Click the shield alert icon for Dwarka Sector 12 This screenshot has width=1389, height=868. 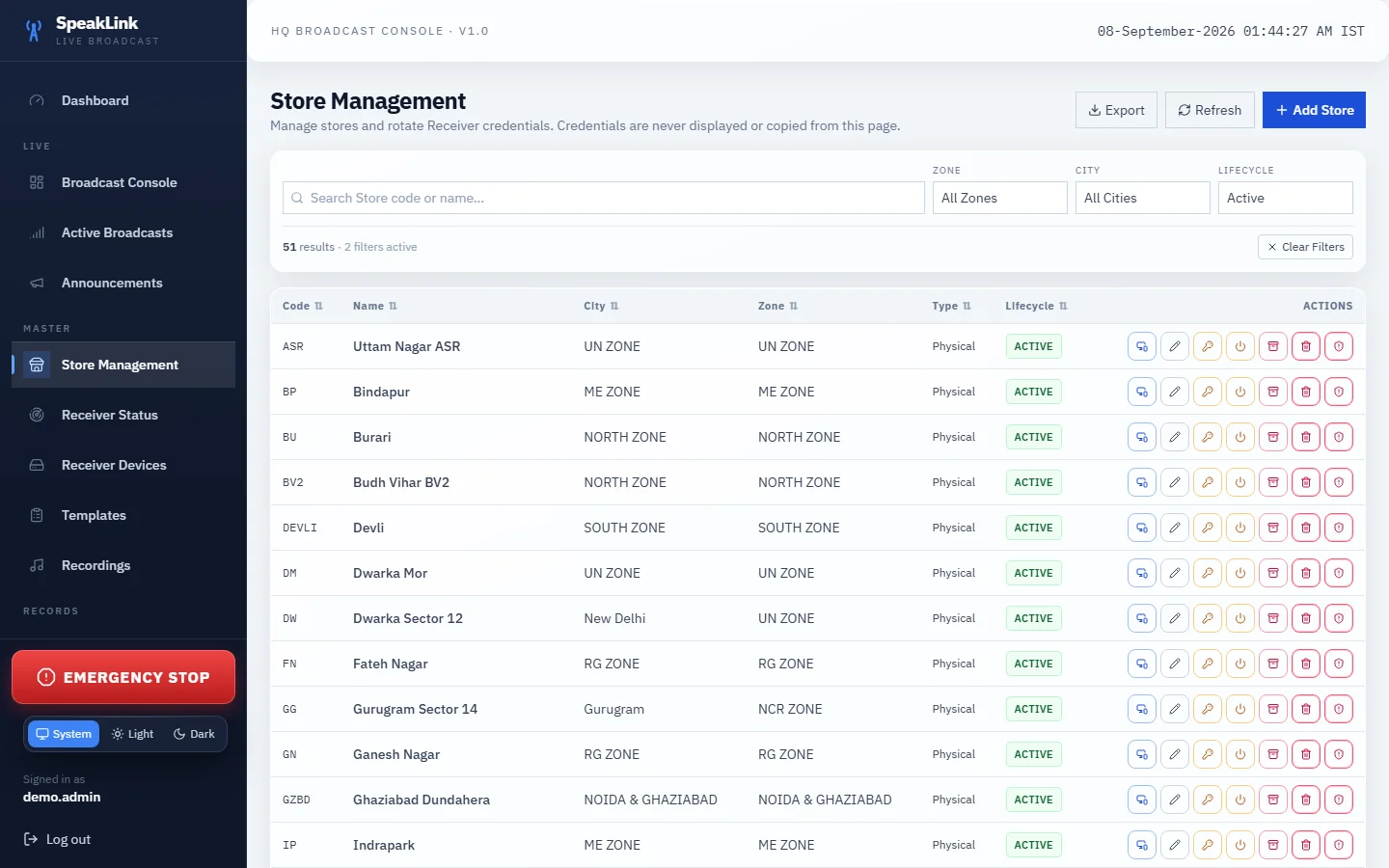pyautogui.click(x=1339, y=618)
